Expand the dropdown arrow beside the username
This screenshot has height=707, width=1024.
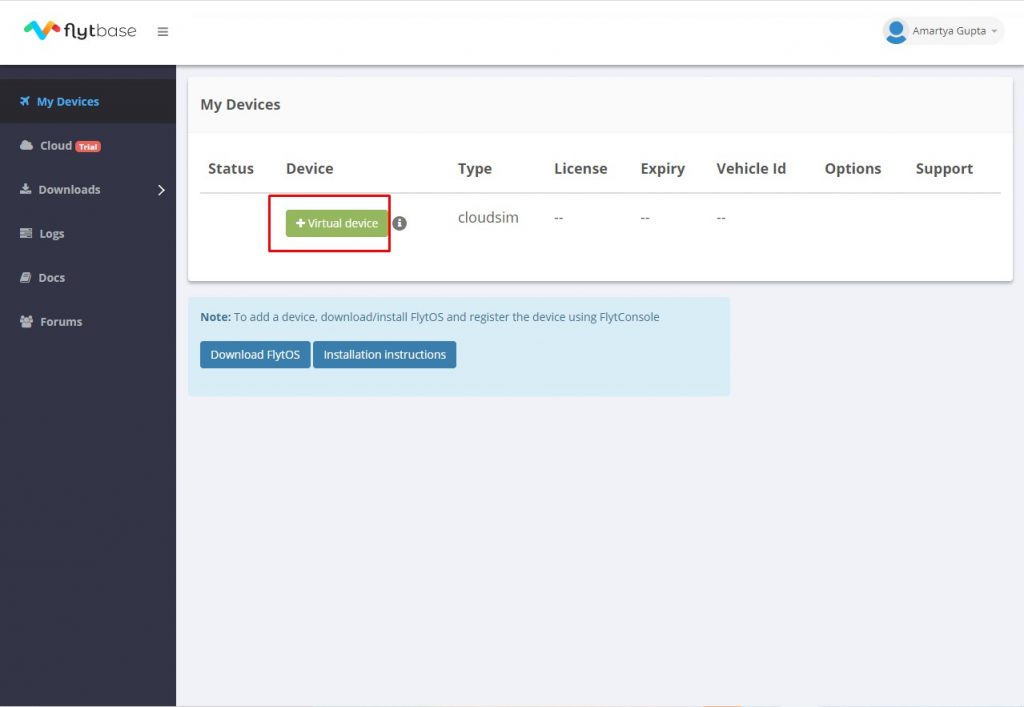993,31
